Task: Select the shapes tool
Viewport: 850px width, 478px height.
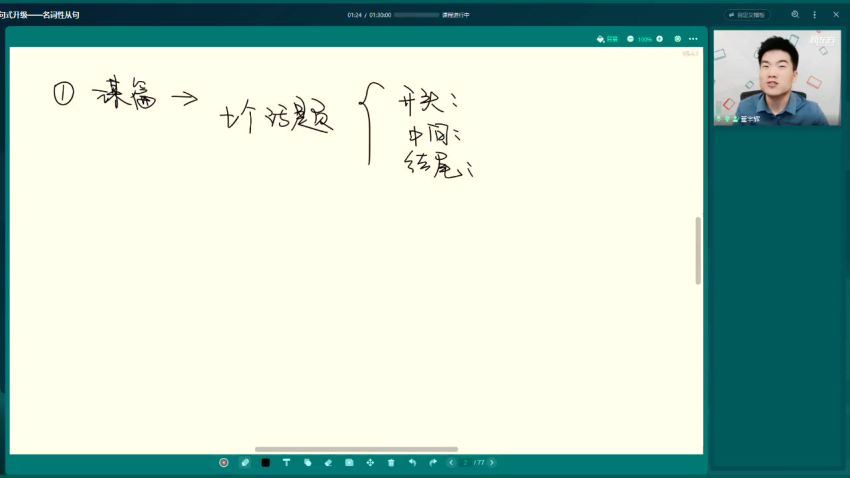Action: [x=307, y=463]
